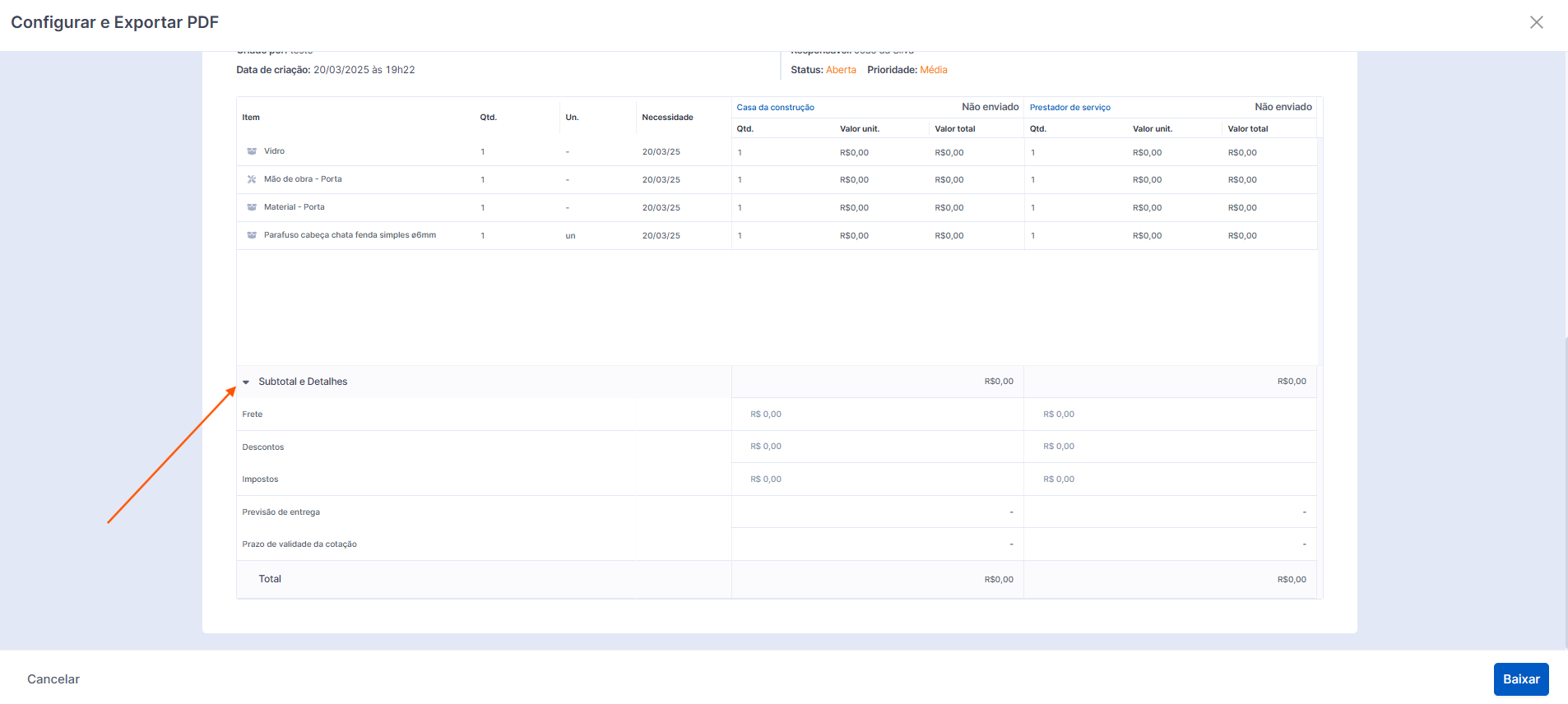Click the Total value for Prestador de serviço
This screenshot has height=704, width=1568.
(1292, 580)
